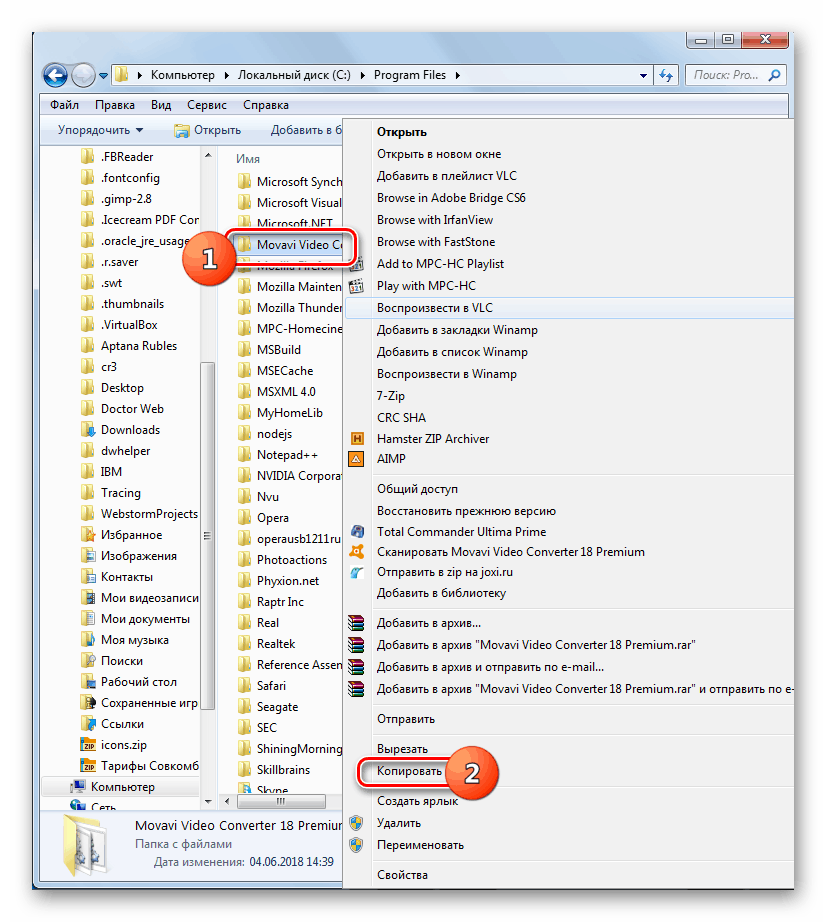
Task: Click the Safari folder icon in file list
Action: coord(245,686)
